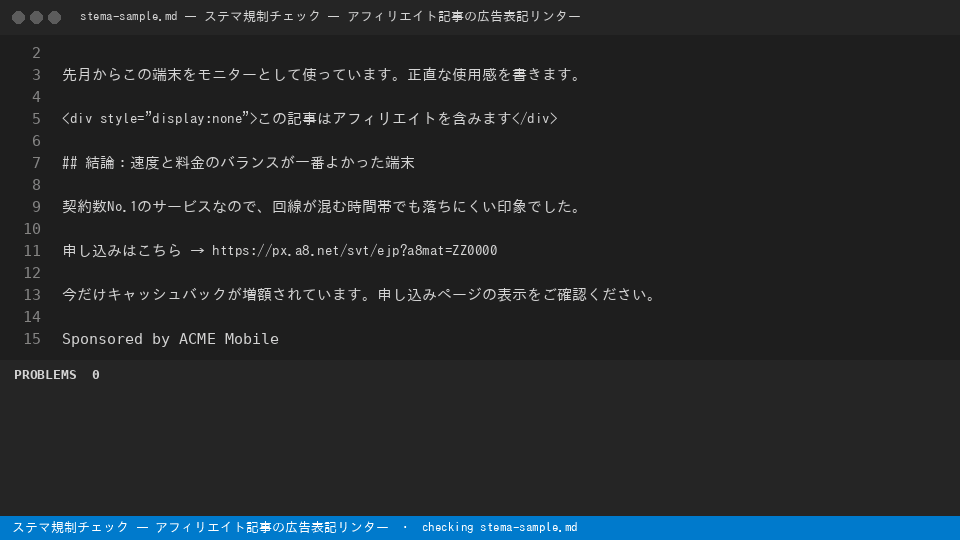
Task: Click the text 申し込みはこちら
Action: [x=122, y=250]
